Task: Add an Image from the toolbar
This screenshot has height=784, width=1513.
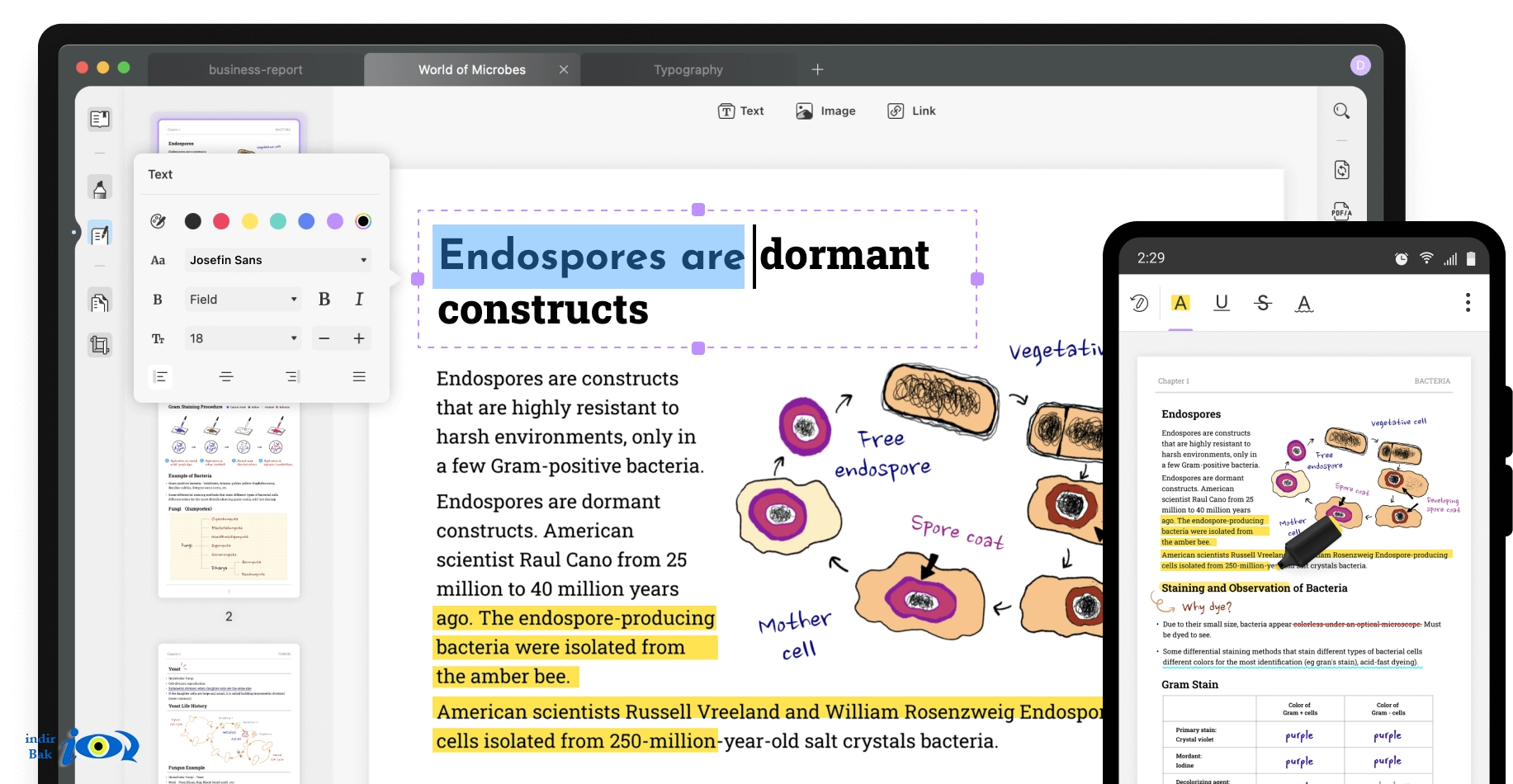Action: [x=825, y=111]
